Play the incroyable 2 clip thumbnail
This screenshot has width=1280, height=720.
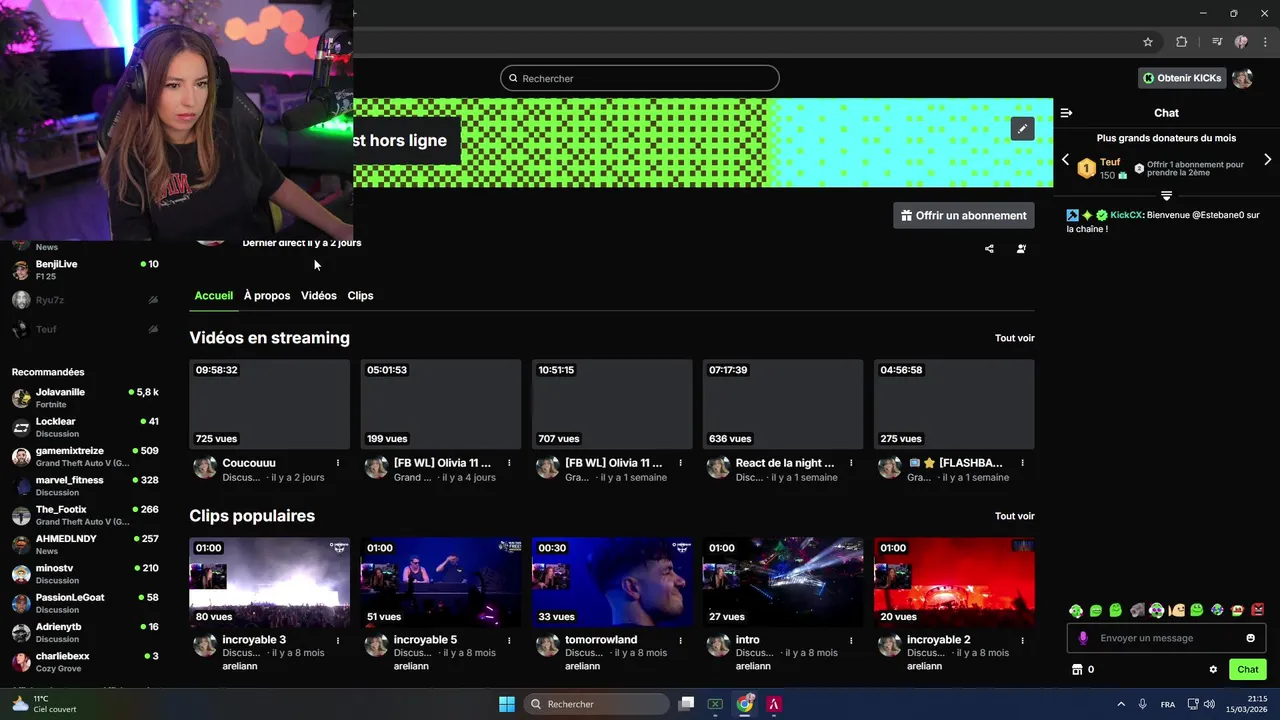point(954,582)
